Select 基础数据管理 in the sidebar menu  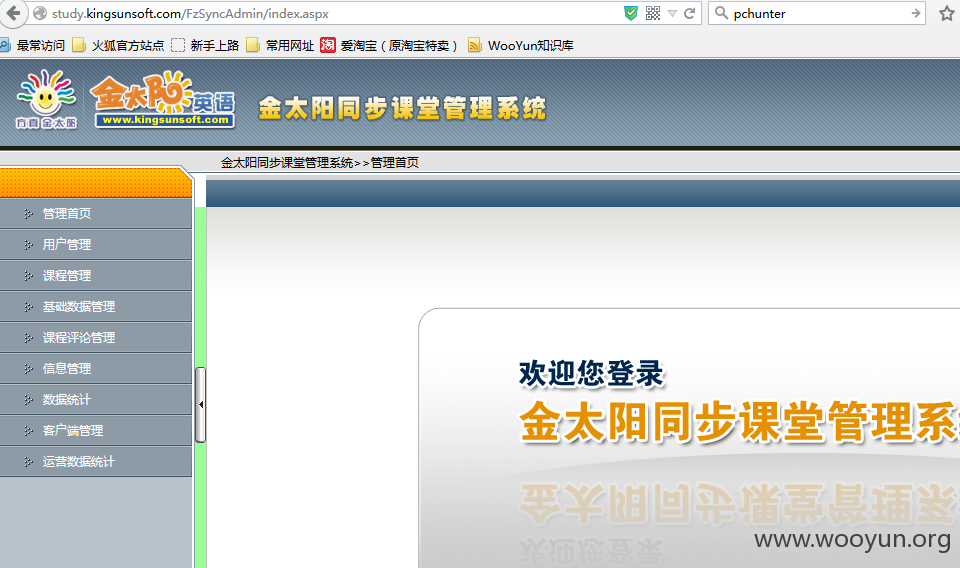click(x=96, y=307)
